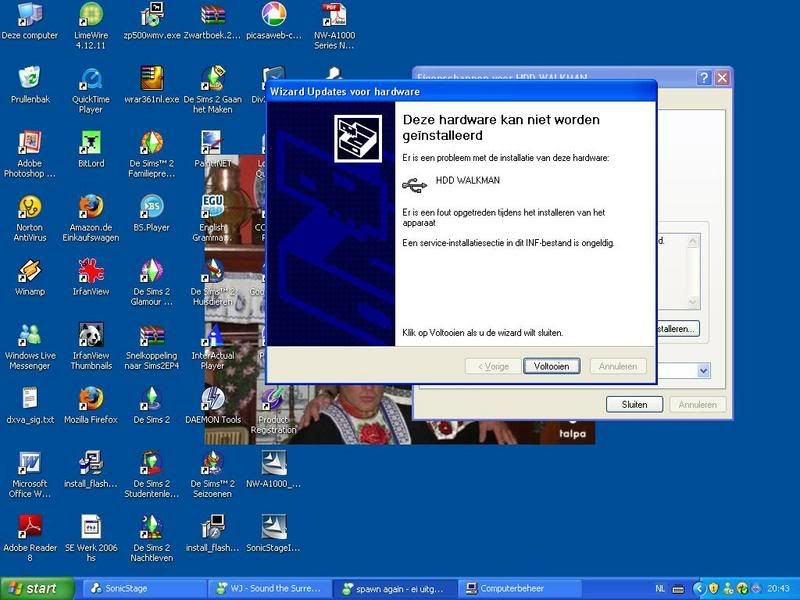Image resolution: width=800 pixels, height=600 pixels.
Task: Launch InterActual Player shortcut
Action: pos(212,346)
